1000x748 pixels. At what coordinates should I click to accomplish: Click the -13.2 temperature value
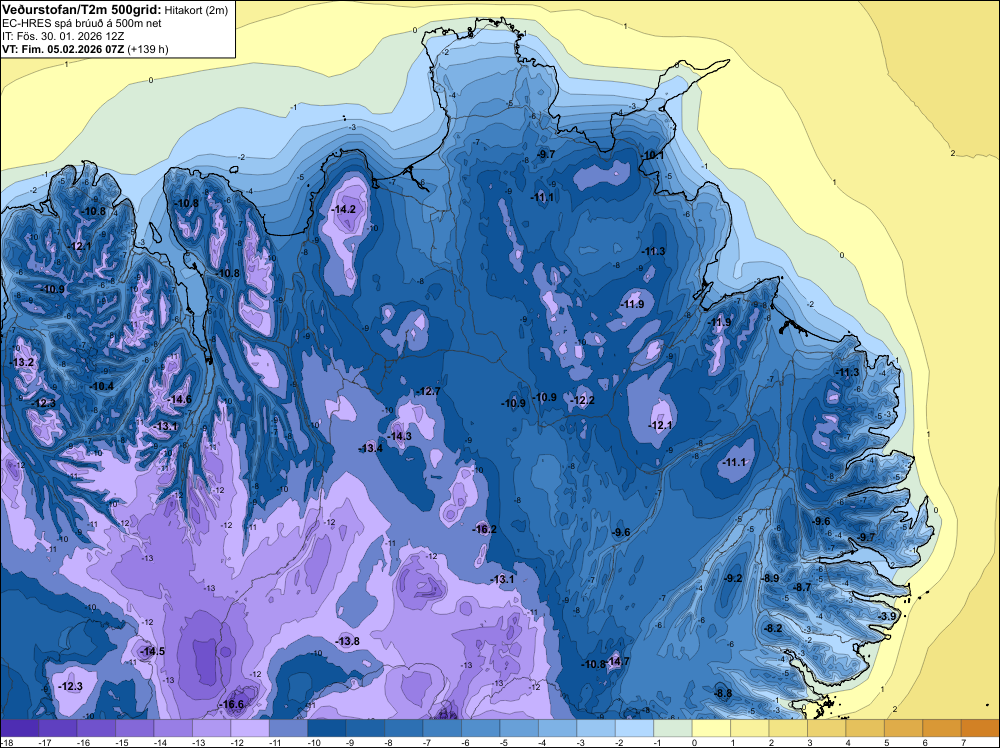[x=22, y=362]
